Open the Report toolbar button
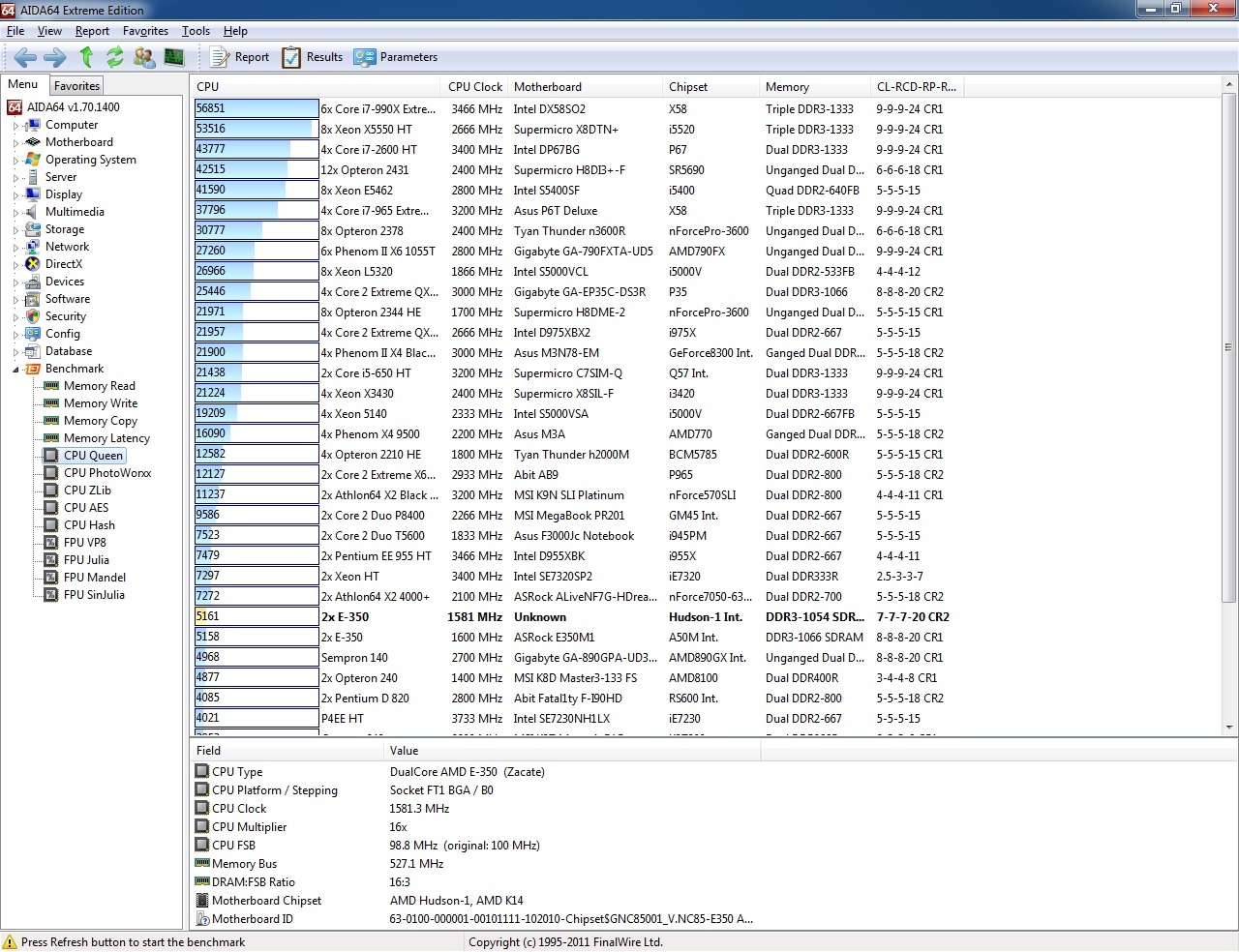The image size is (1239, 952). [240, 57]
